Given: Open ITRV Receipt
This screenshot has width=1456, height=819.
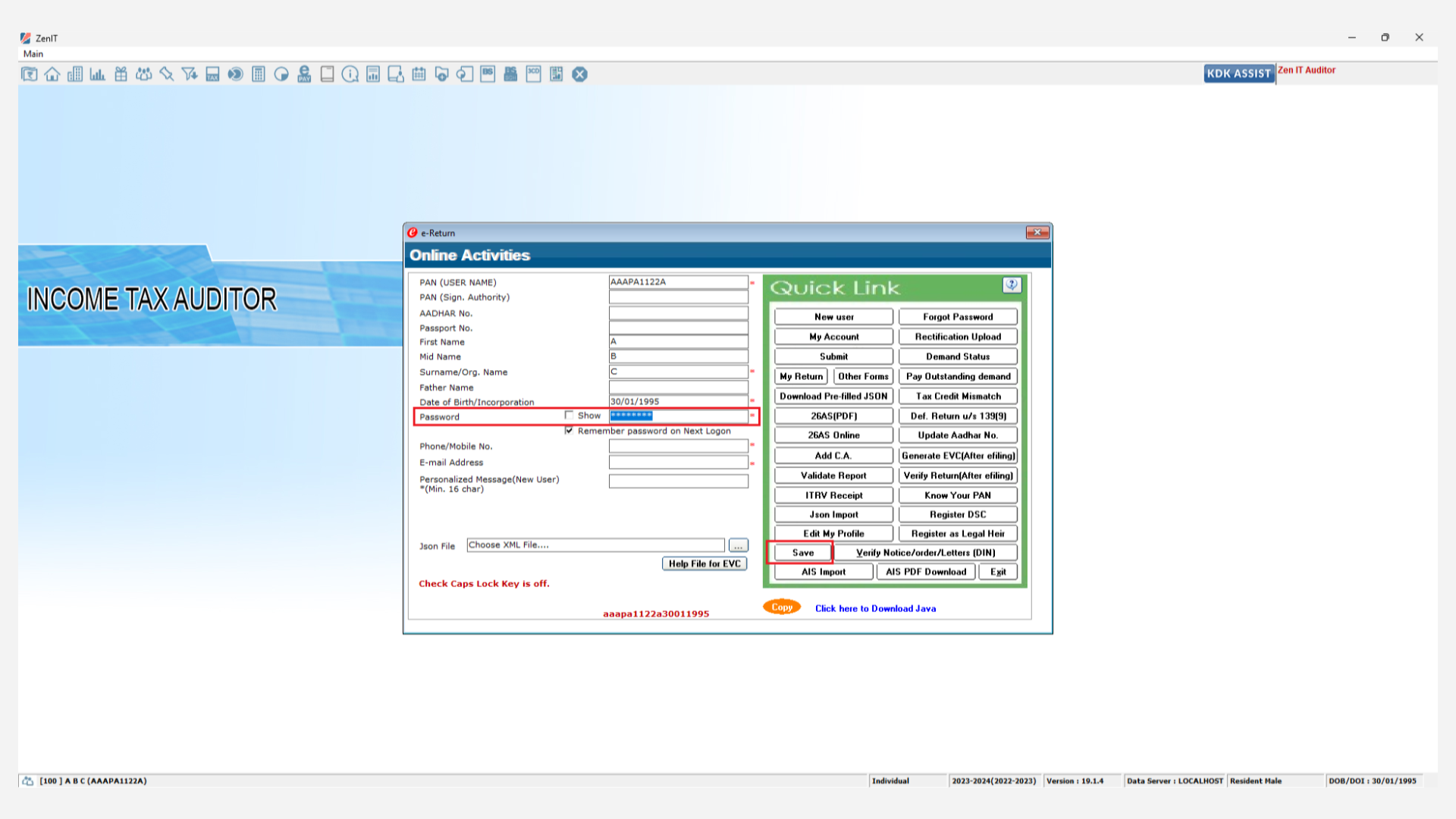Looking at the screenshot, I should tap(833, 495).
